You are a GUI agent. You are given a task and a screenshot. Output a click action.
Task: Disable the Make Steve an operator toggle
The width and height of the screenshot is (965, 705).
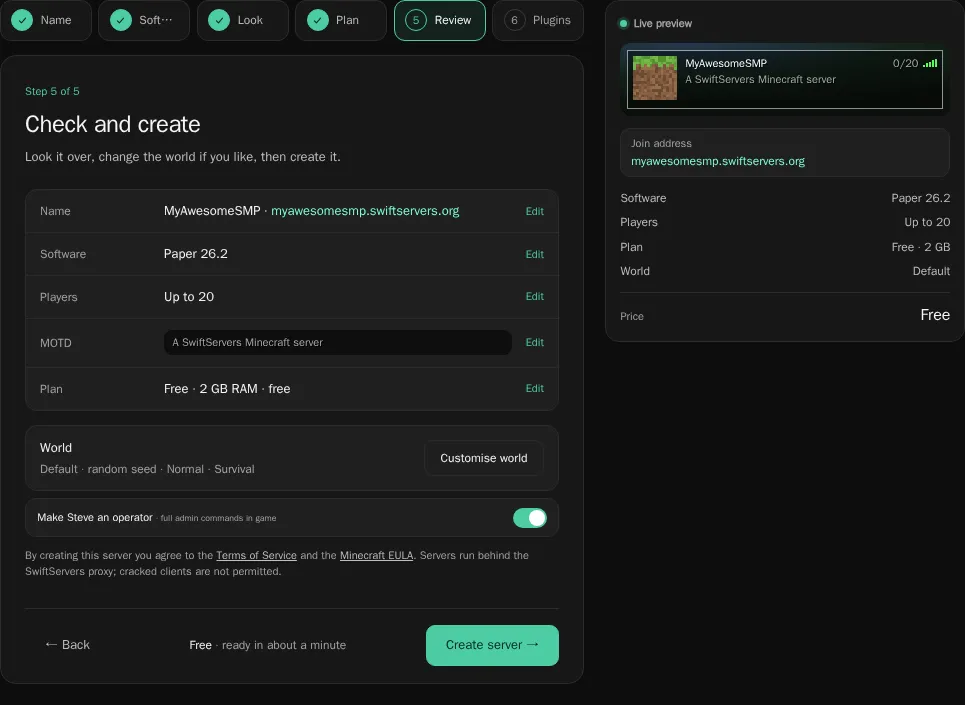click(x=530, y=518)
